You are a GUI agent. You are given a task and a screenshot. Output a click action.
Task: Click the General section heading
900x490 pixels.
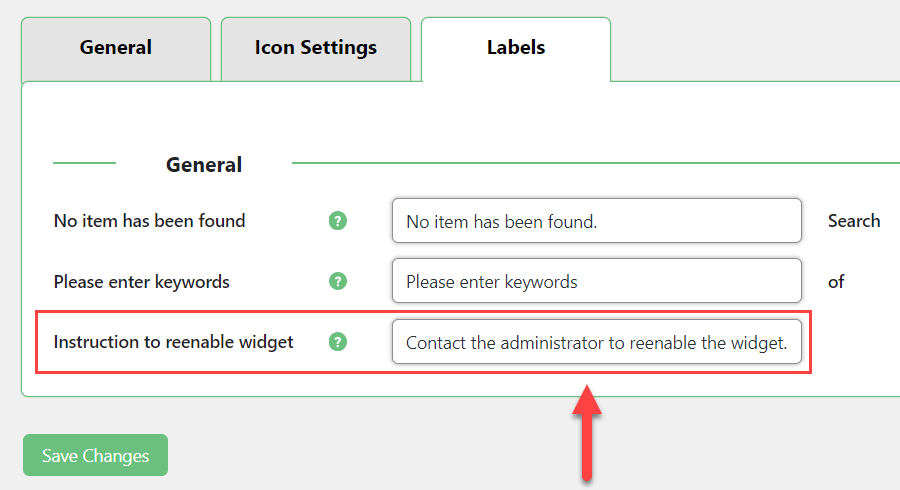(204, 165)
